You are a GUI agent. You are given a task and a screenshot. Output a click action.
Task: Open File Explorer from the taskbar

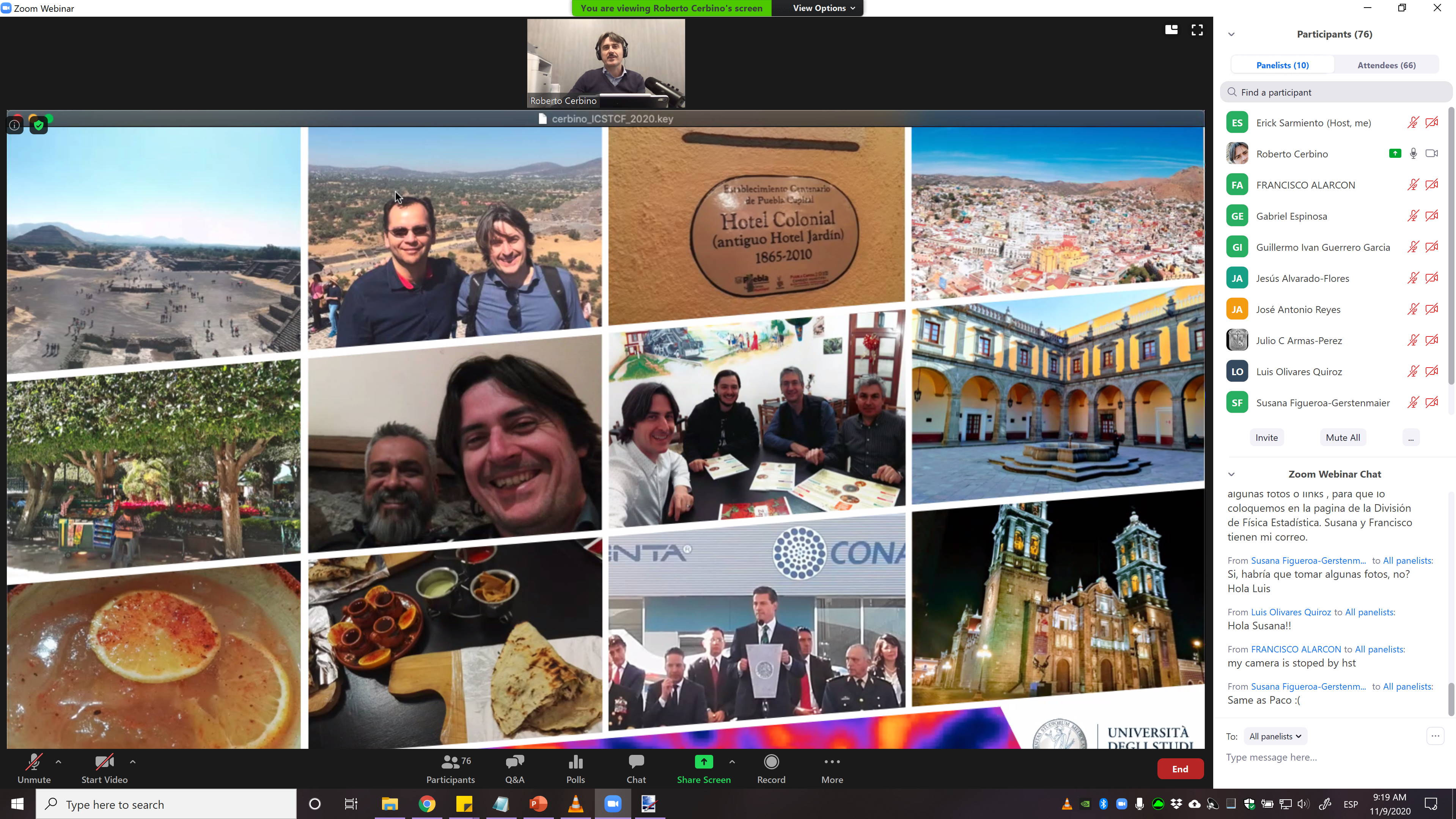pyautogui.click(x=390, y=804)
